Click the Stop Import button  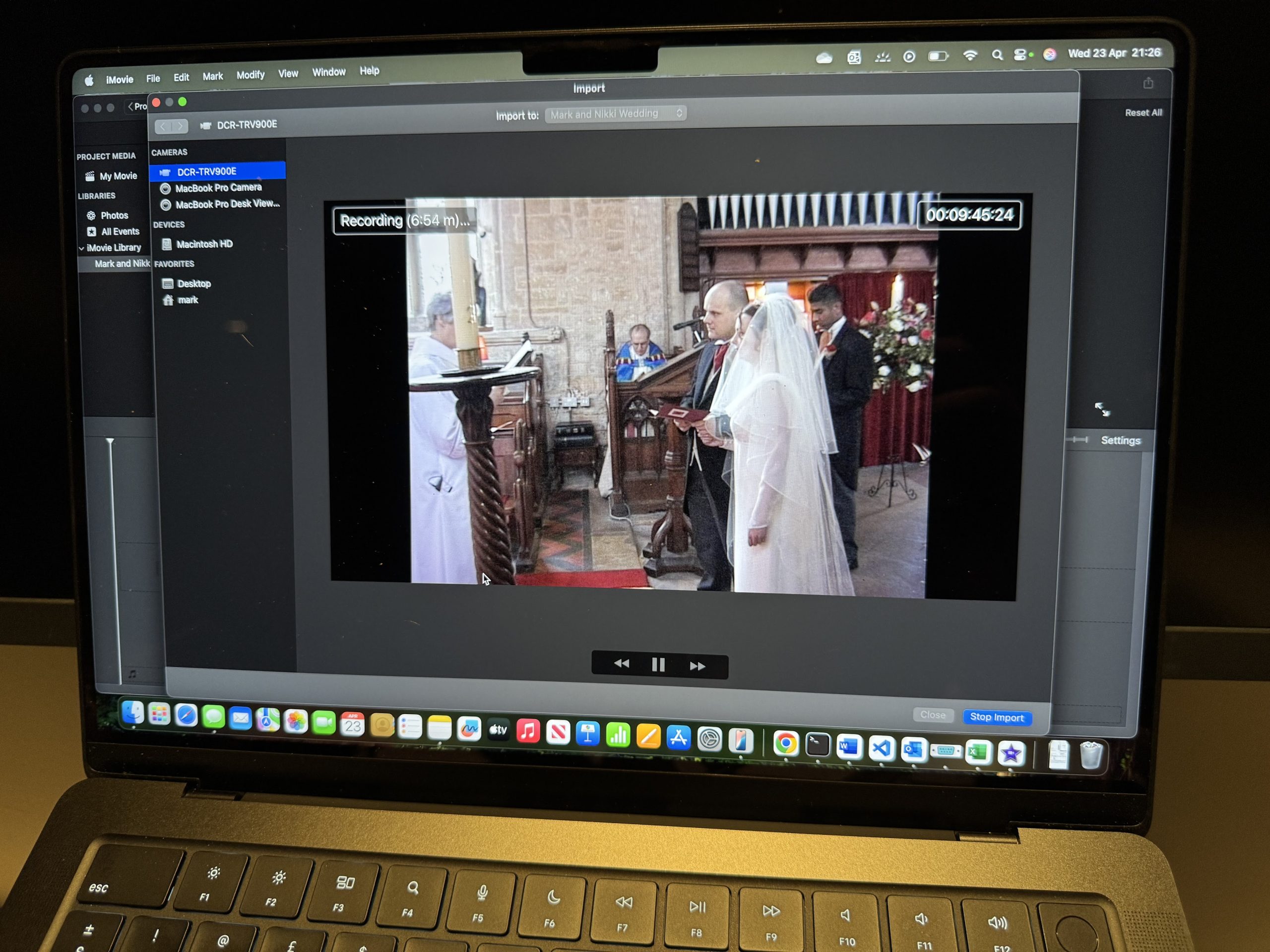997,717
